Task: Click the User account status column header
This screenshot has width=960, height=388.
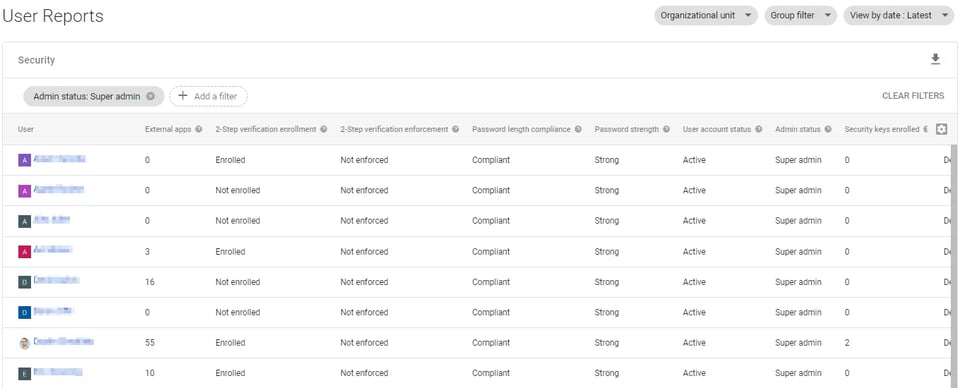Action: click(717, 130)
